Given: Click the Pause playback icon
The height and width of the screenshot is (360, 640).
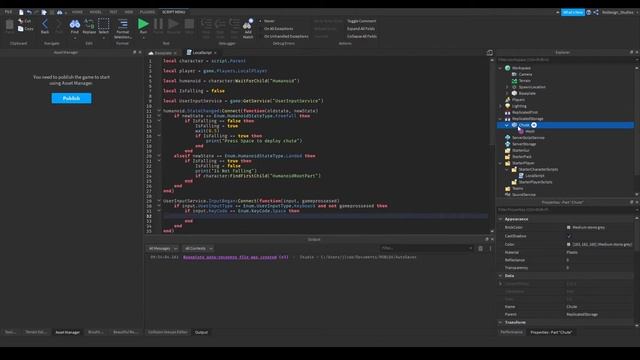Looking at the screenshot, I should point(158,24).
